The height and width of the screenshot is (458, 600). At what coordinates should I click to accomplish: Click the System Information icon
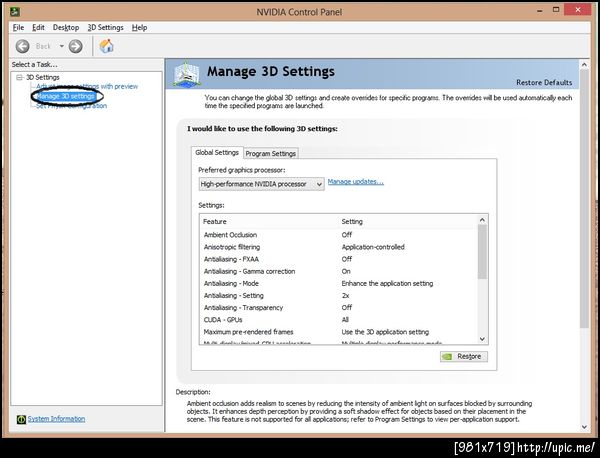21,419
